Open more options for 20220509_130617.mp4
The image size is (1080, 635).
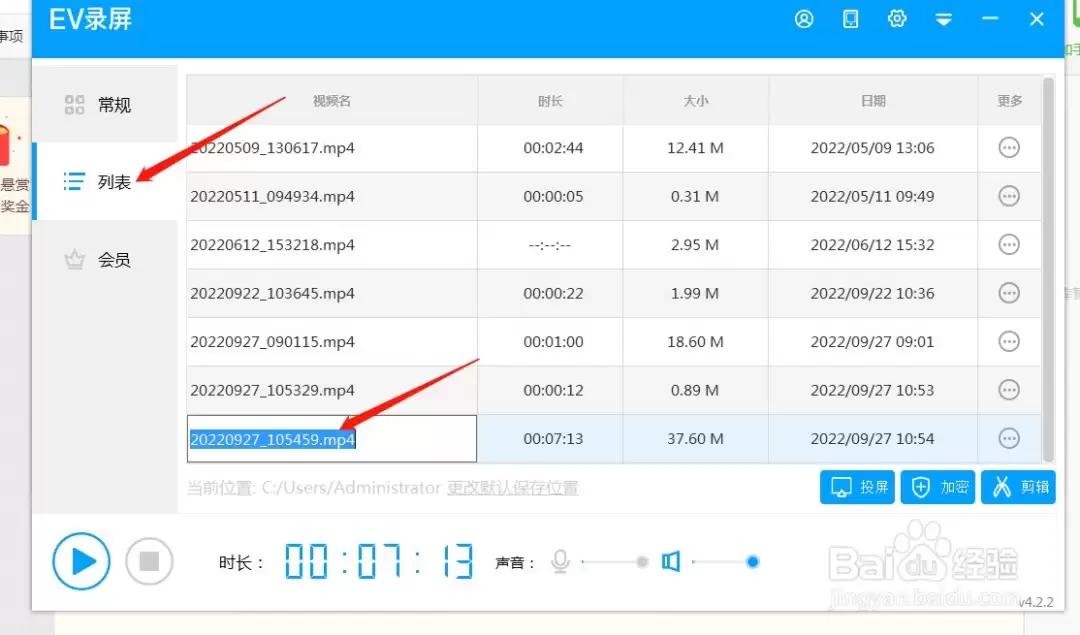tap(1009, 147)
